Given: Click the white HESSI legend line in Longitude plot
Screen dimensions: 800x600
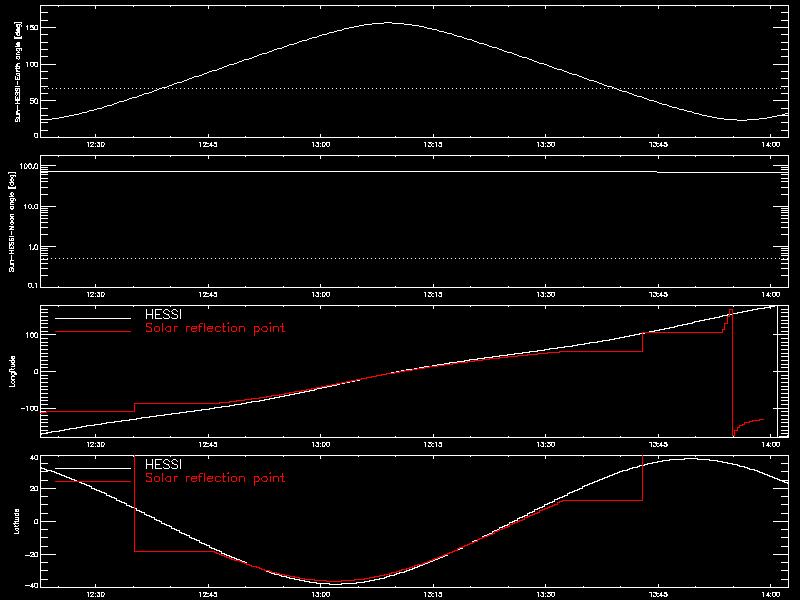Looking at the screenshot, I should click(x=93, y=318).
